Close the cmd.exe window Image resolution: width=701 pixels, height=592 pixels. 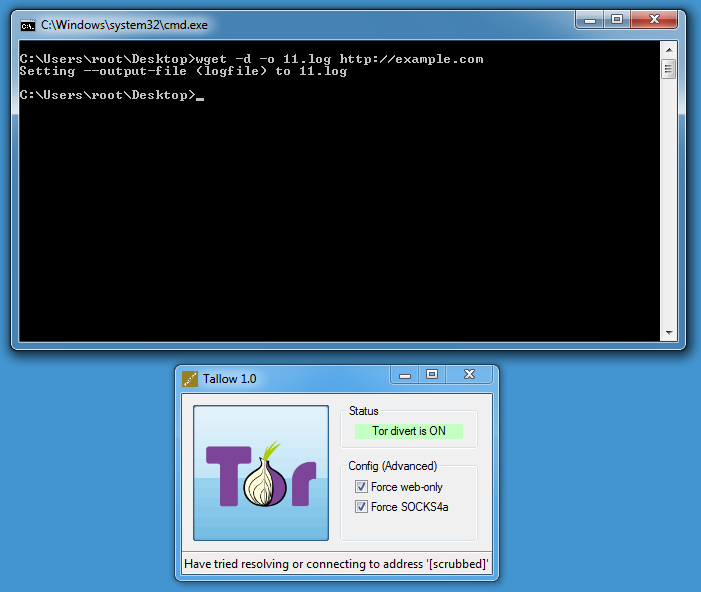654,20
